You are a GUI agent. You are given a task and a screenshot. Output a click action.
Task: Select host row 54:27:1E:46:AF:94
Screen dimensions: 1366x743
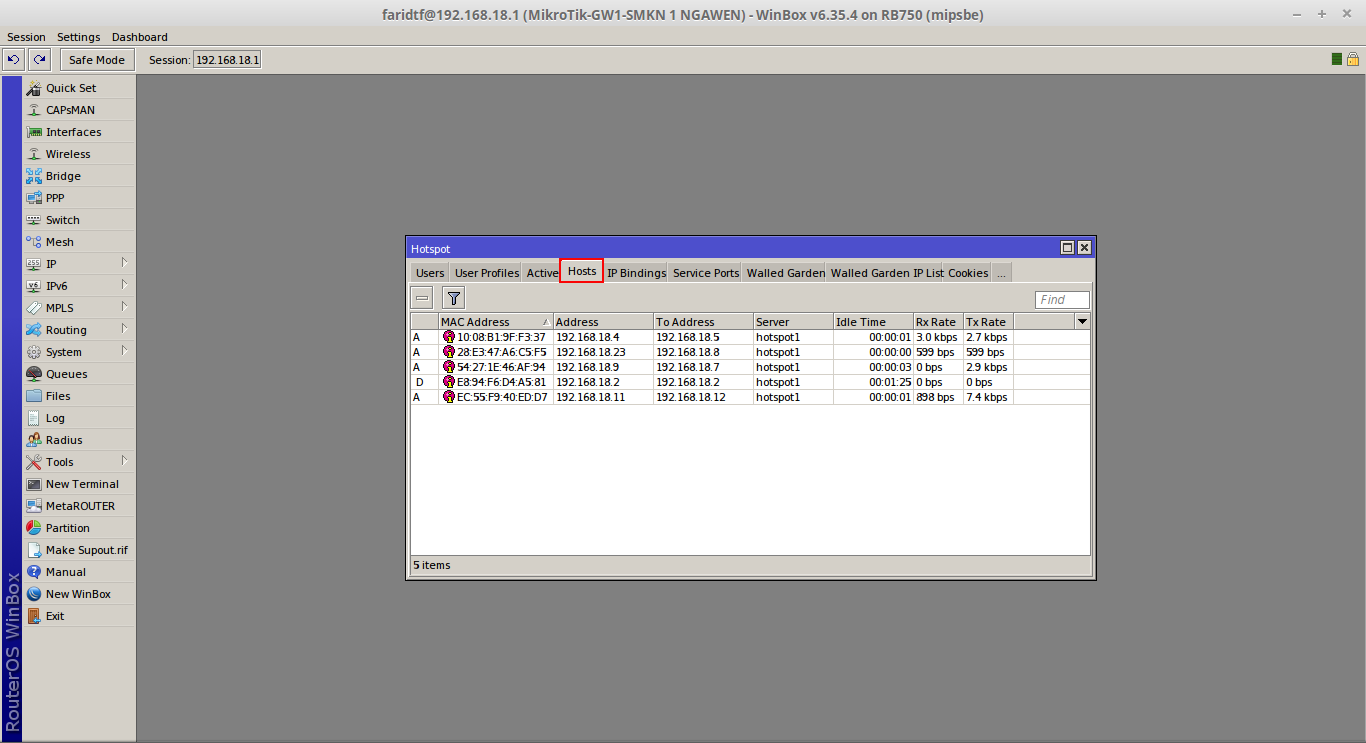click(x=750, y=367)
